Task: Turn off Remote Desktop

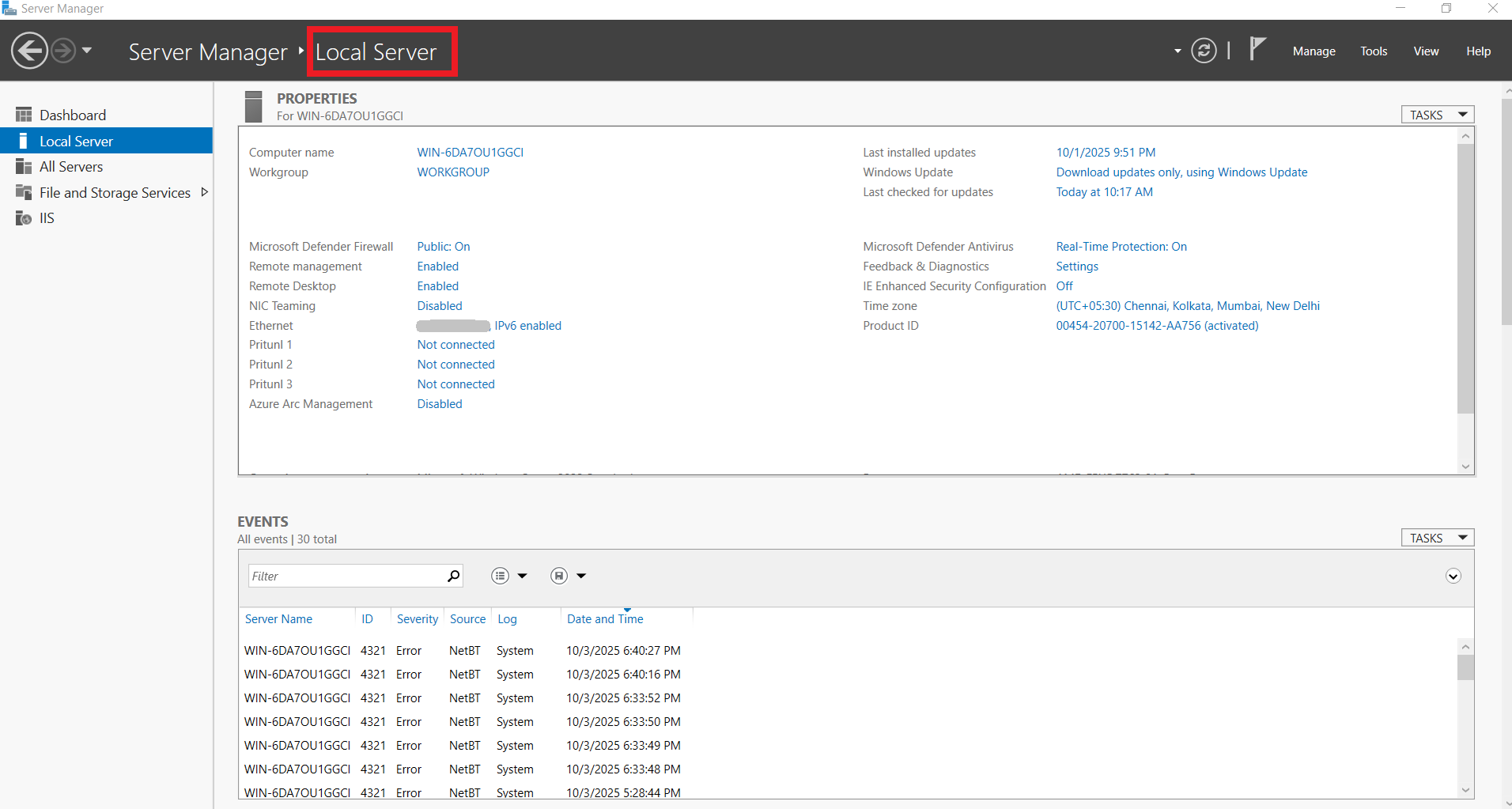Action: pyautogui.click(x=437, y=285)
